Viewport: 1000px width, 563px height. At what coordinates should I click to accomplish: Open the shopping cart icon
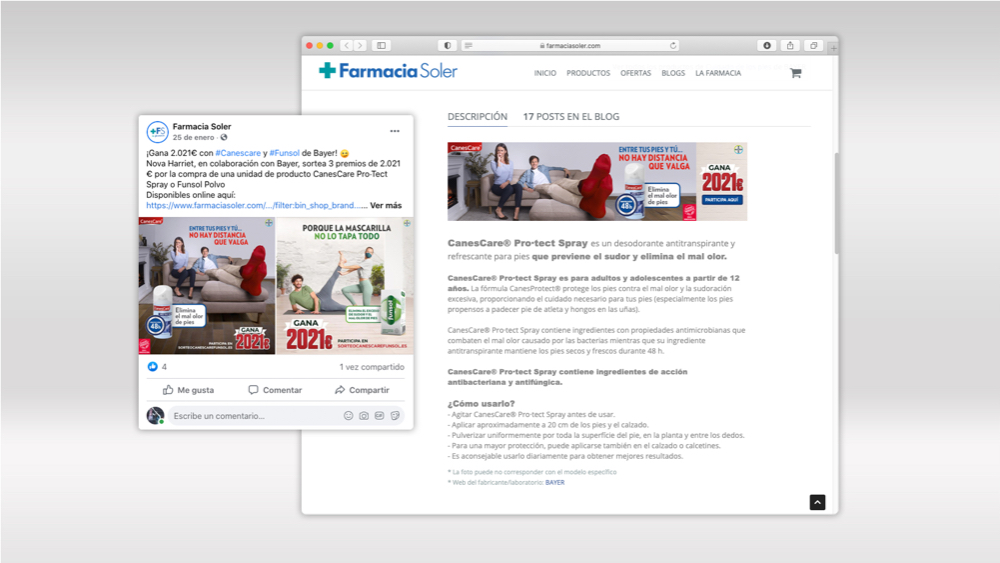click(x=795, y=73)
